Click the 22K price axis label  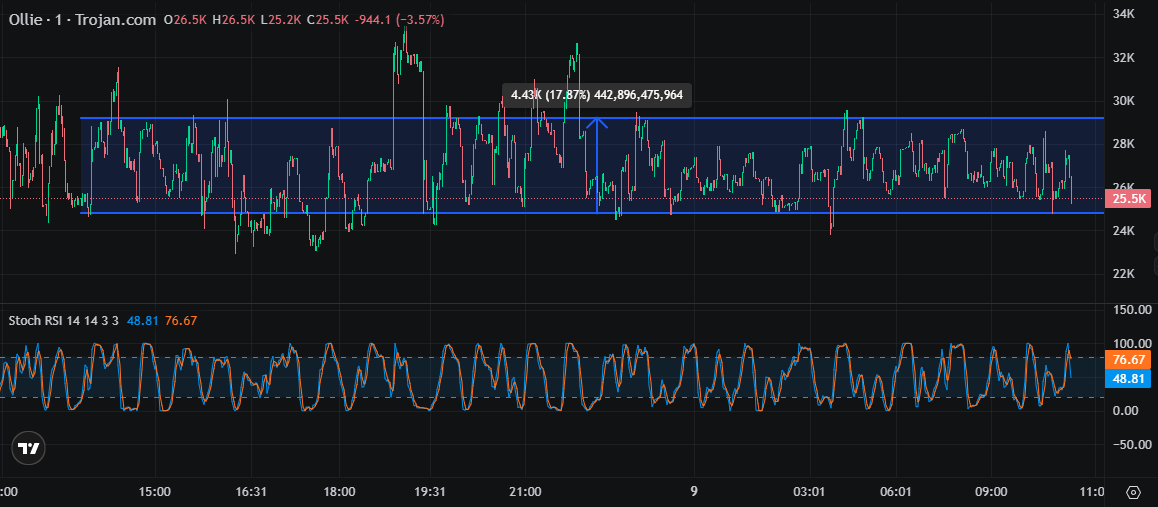coord(1123,274)
